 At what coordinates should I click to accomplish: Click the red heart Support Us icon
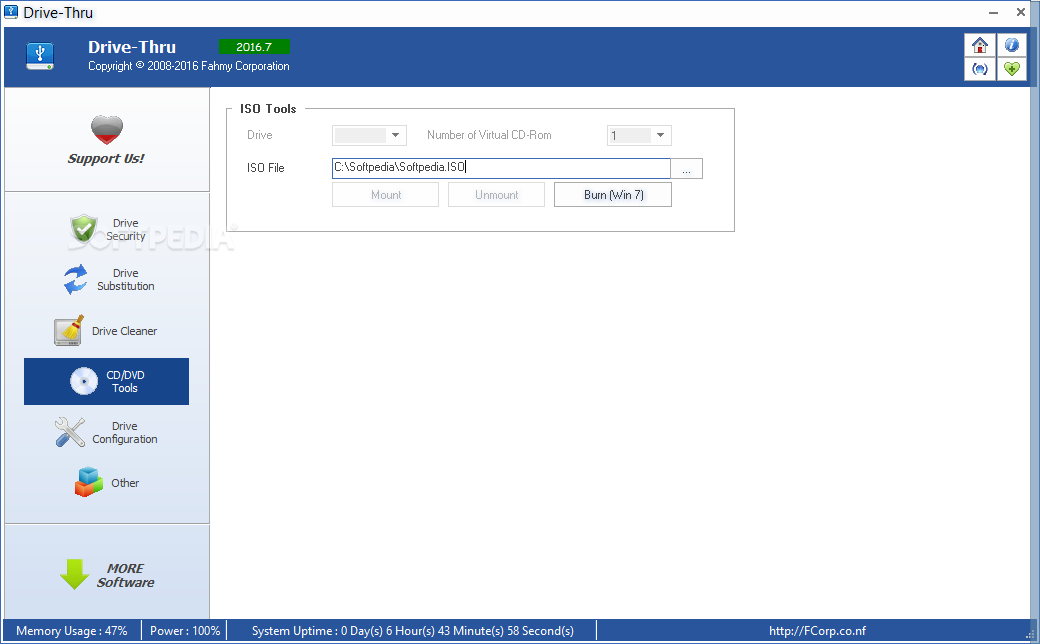pyautogui.click(x=107, y=130)
